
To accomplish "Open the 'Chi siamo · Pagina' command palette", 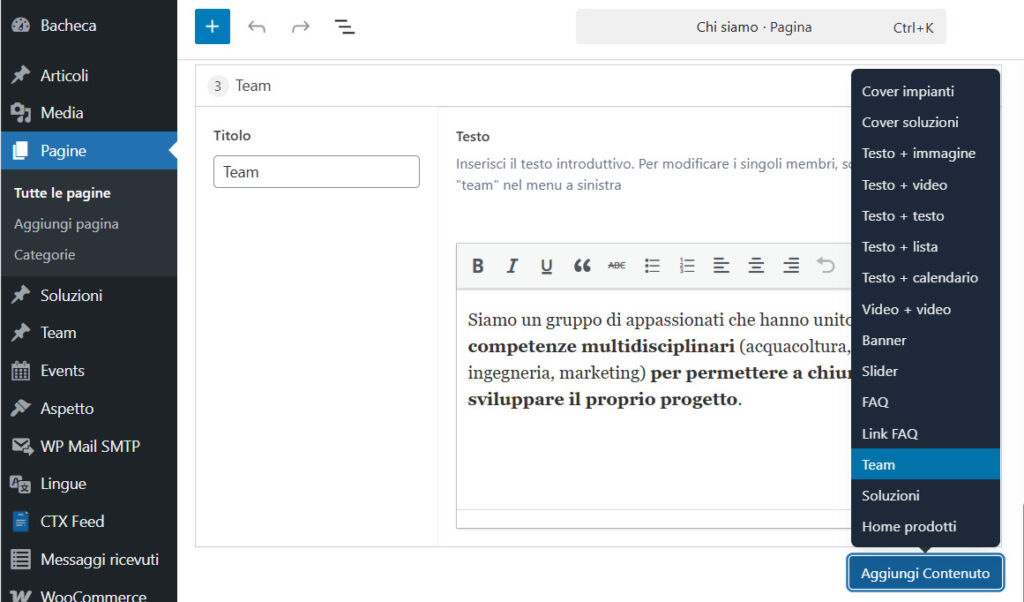I will [x=760, y=27].
